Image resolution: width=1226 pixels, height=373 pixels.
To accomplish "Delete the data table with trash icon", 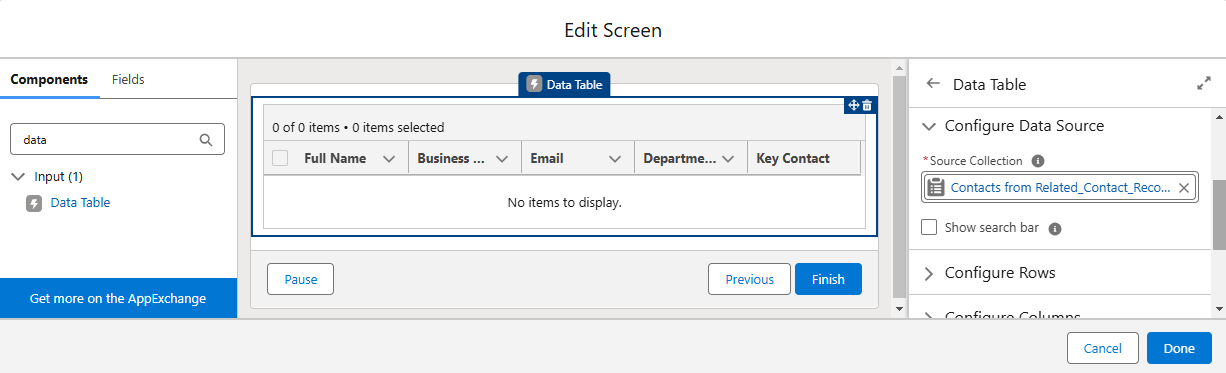I will click(x=867, y=105).
